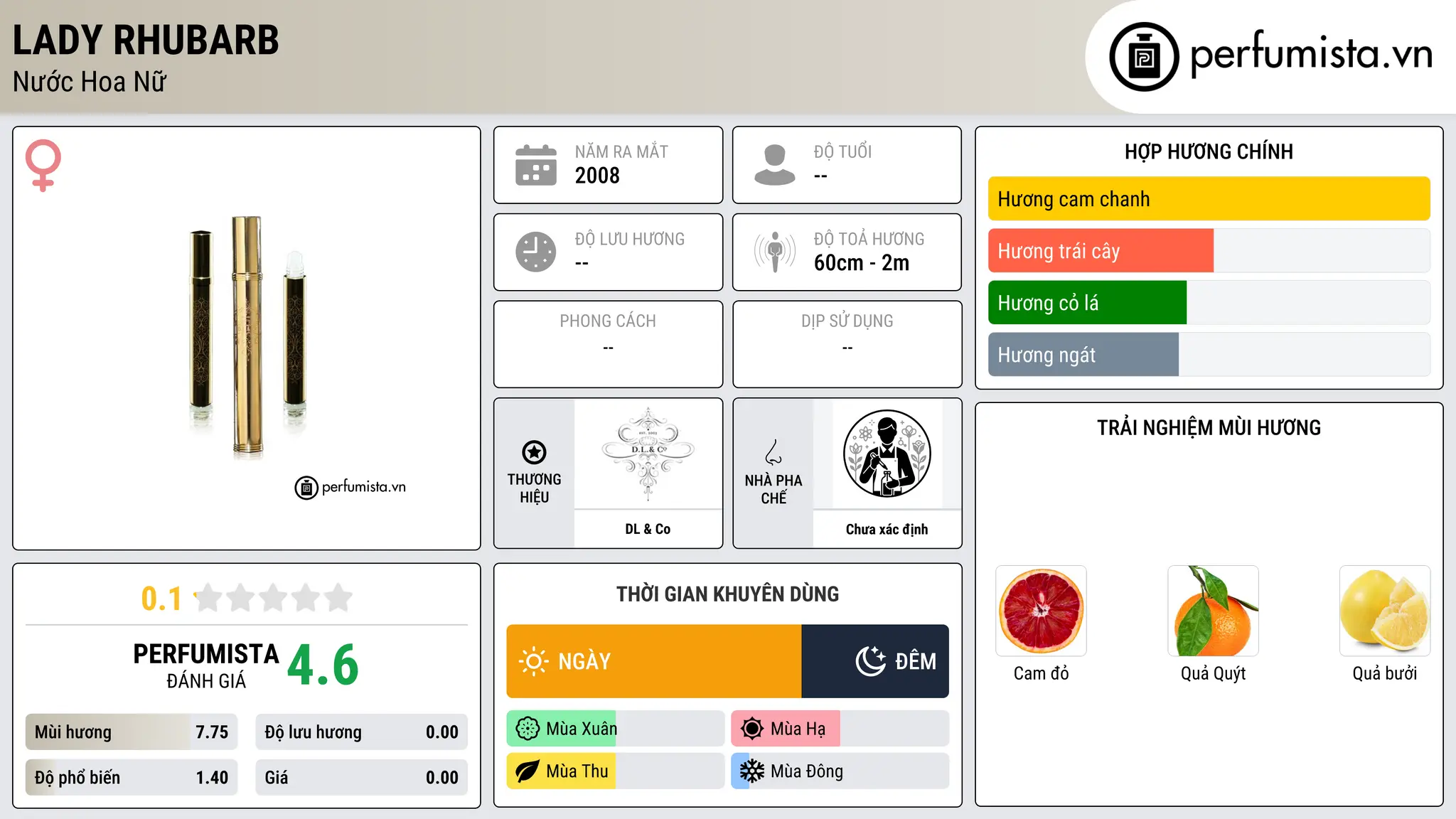Screen dimensions: 1456x819
Task: Open the perfumer illustration thumbnail
Action: [887, 454]
